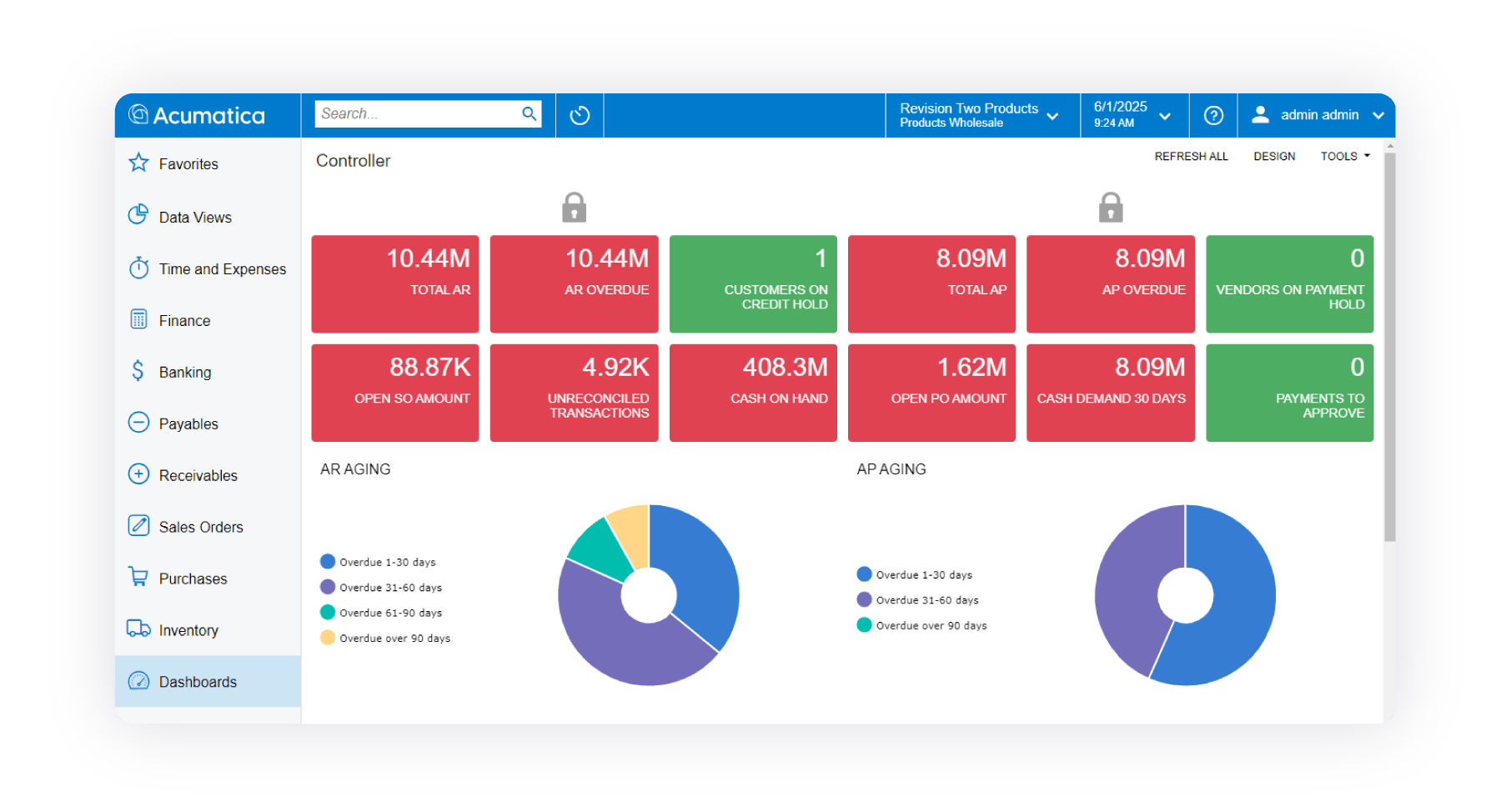
Task: Click the Acumatica logo icon
Action: click(x=138, y=114)
